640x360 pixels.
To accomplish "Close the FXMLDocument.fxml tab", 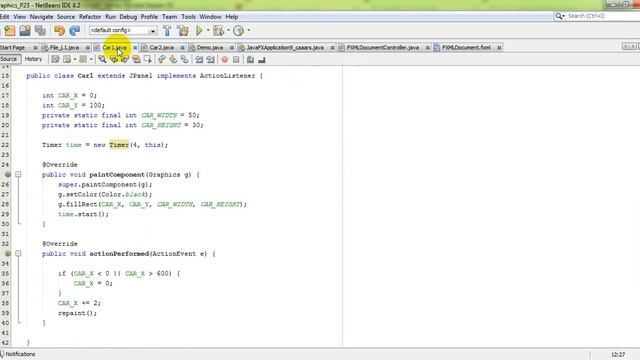I will pyautogui.click(x=499, y=48).
